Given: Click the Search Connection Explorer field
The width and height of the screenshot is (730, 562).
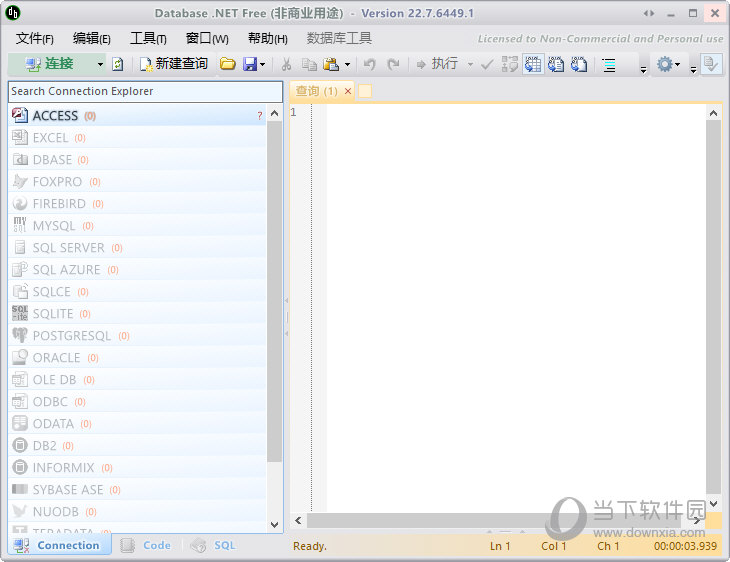Looking at the screenshot, I should pos(145,91).
